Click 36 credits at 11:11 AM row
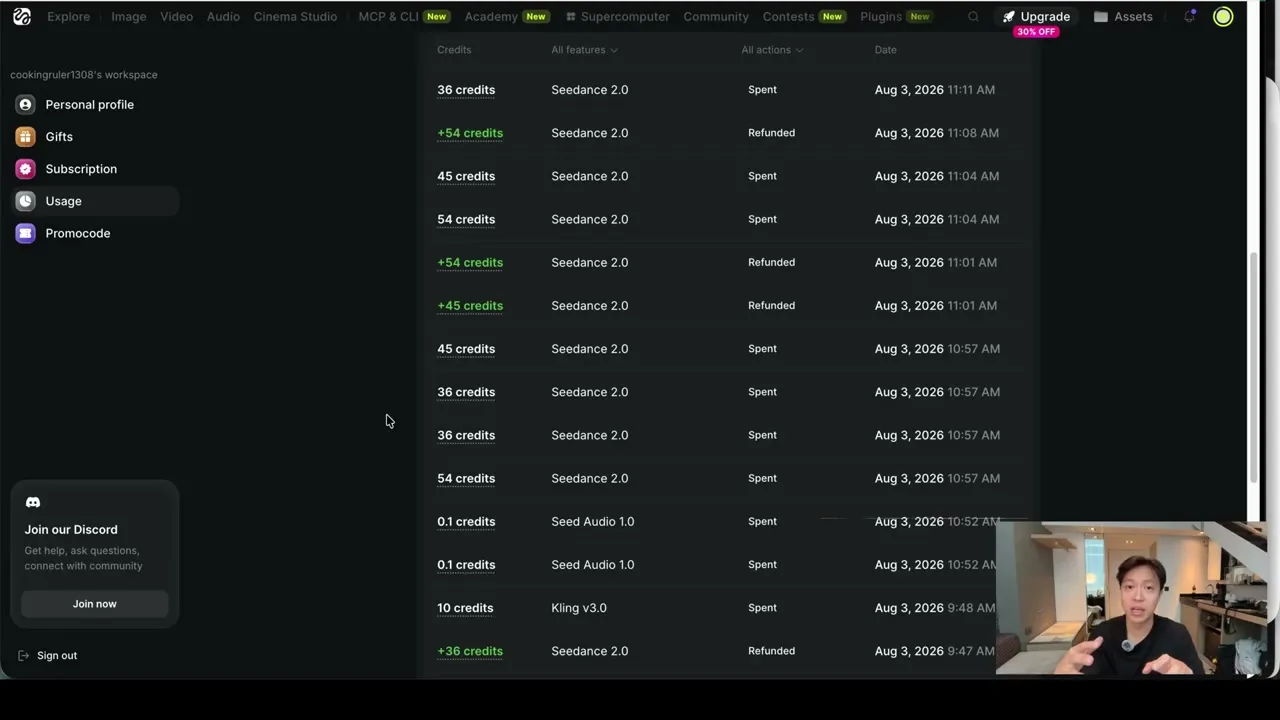Viewport: 1280px width, 720px height. (x=466, y=90)
